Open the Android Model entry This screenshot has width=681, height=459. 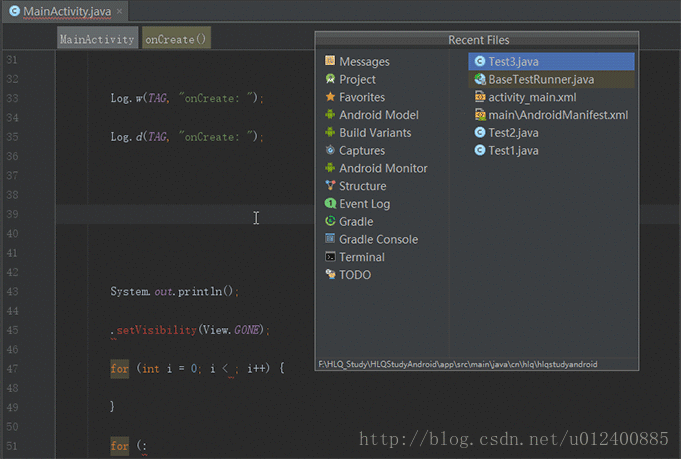pyautogui.click(x=379, y=115)
